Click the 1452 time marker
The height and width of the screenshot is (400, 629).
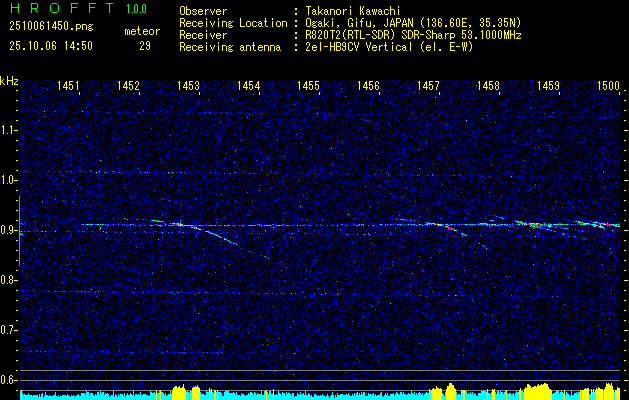pyautogui.click(x=128, y=85)
